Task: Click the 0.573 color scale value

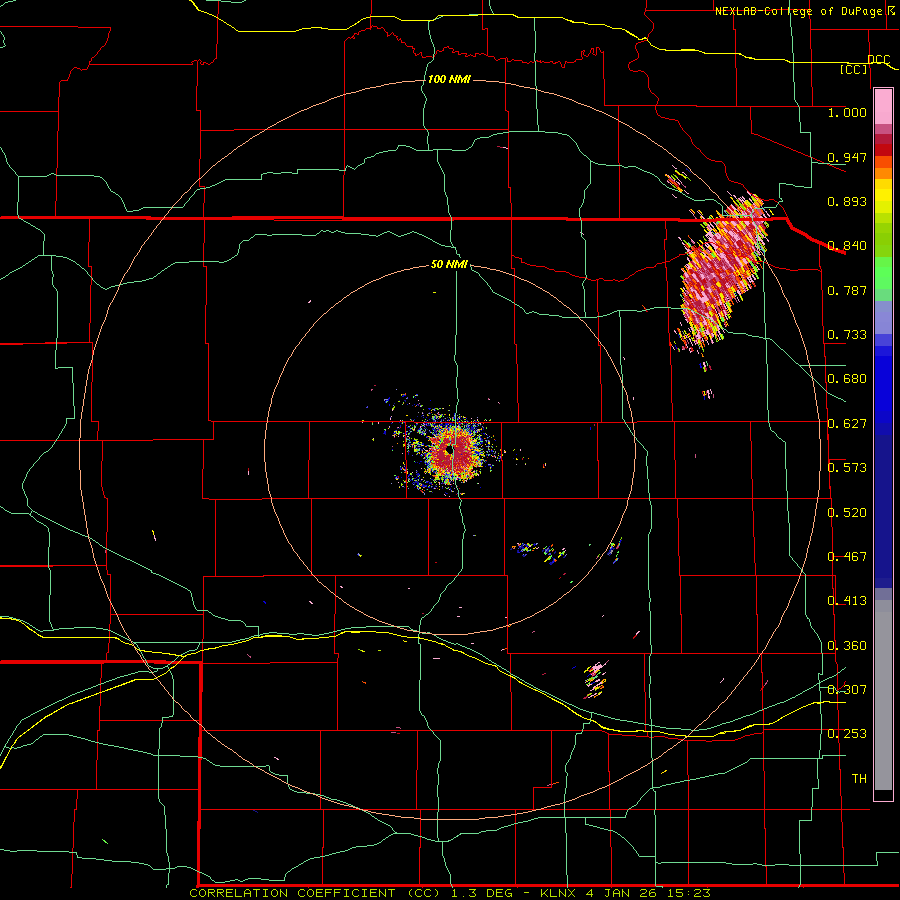Action: tap(847, 468)
